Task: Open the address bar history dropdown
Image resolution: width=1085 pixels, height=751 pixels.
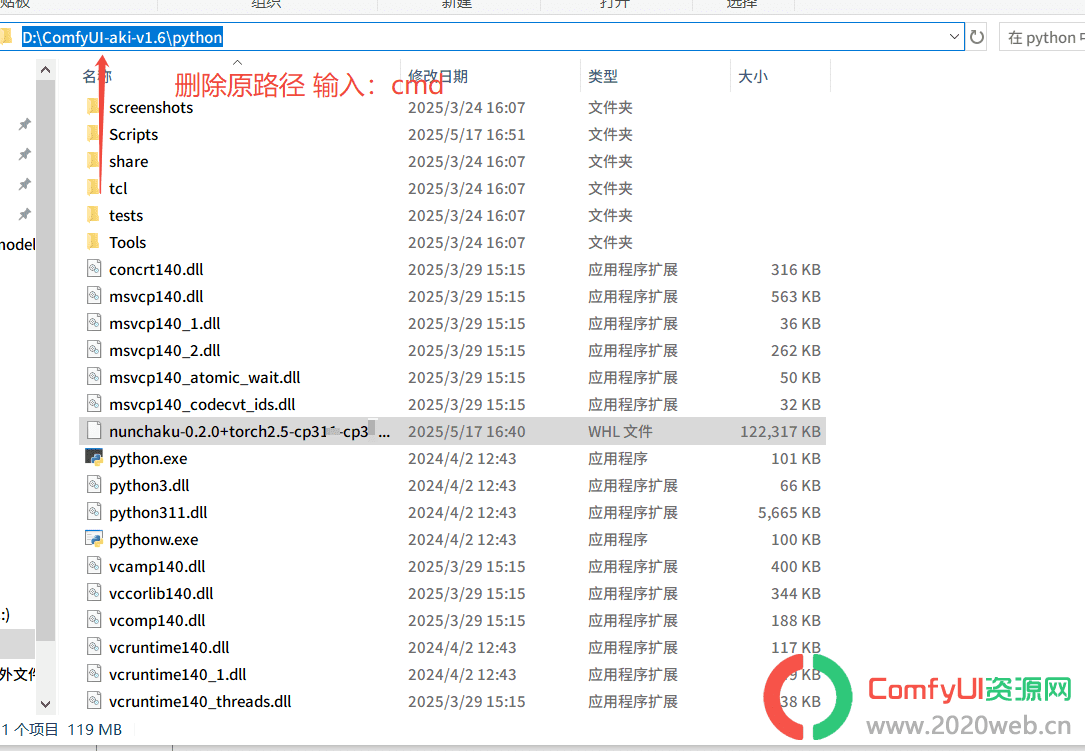Action: pyautogui.click(x=954, y=37)
